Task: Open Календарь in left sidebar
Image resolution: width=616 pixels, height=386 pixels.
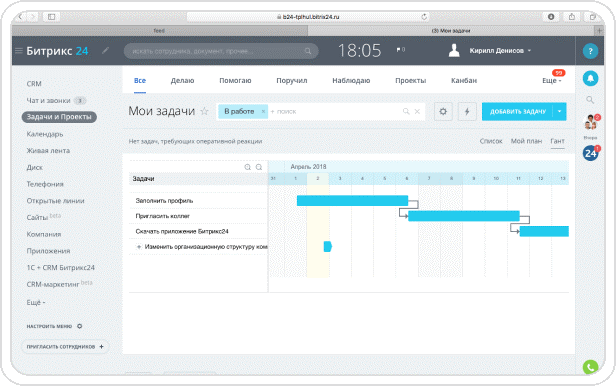Action: 45,134
